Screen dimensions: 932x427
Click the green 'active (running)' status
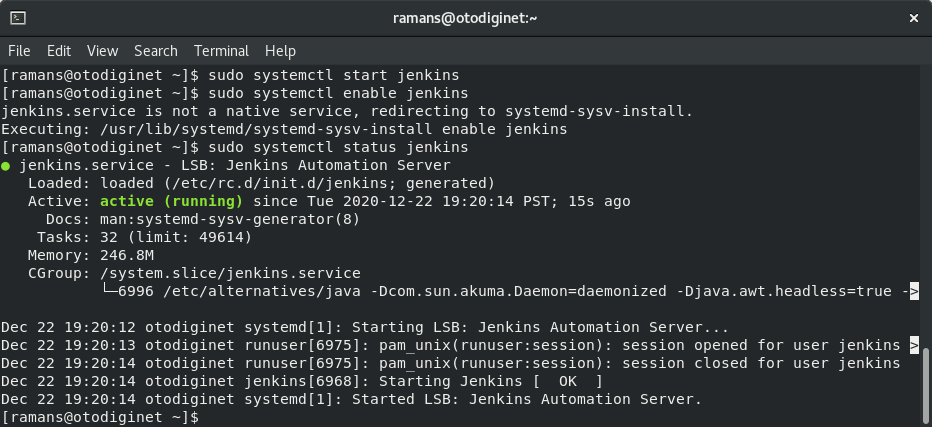coord(171,201)
